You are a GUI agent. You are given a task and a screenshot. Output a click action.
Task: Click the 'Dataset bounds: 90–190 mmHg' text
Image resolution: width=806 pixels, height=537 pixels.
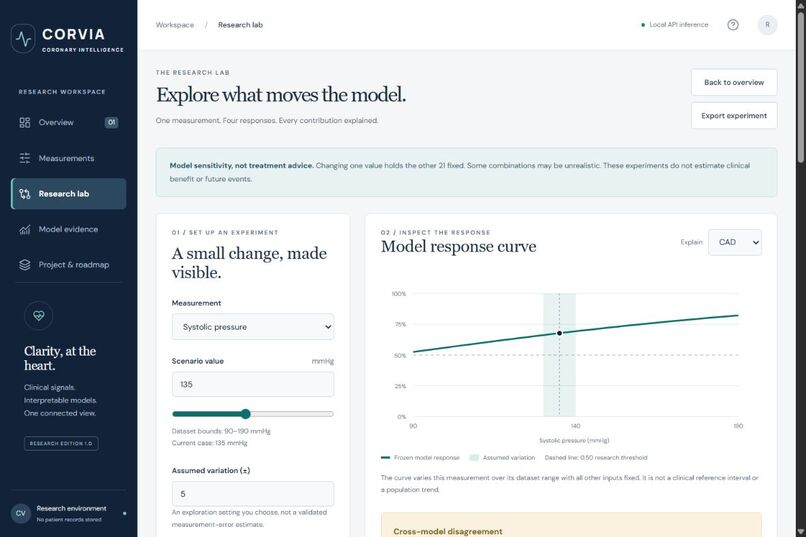221,431
